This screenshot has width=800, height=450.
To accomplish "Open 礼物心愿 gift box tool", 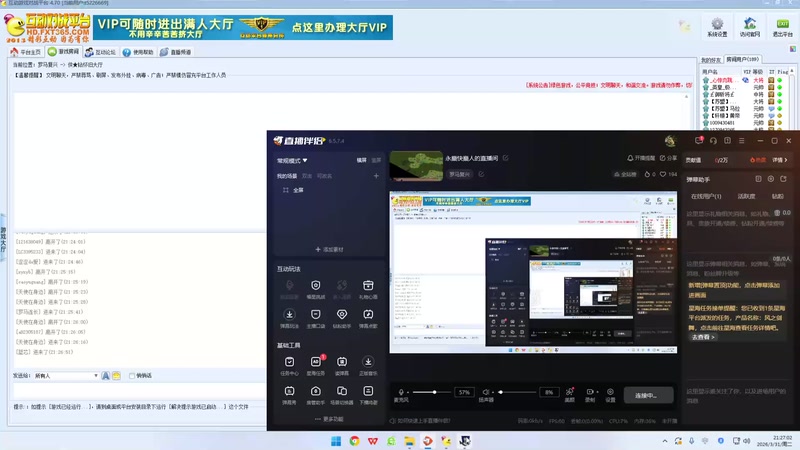I will coord(368,285).
